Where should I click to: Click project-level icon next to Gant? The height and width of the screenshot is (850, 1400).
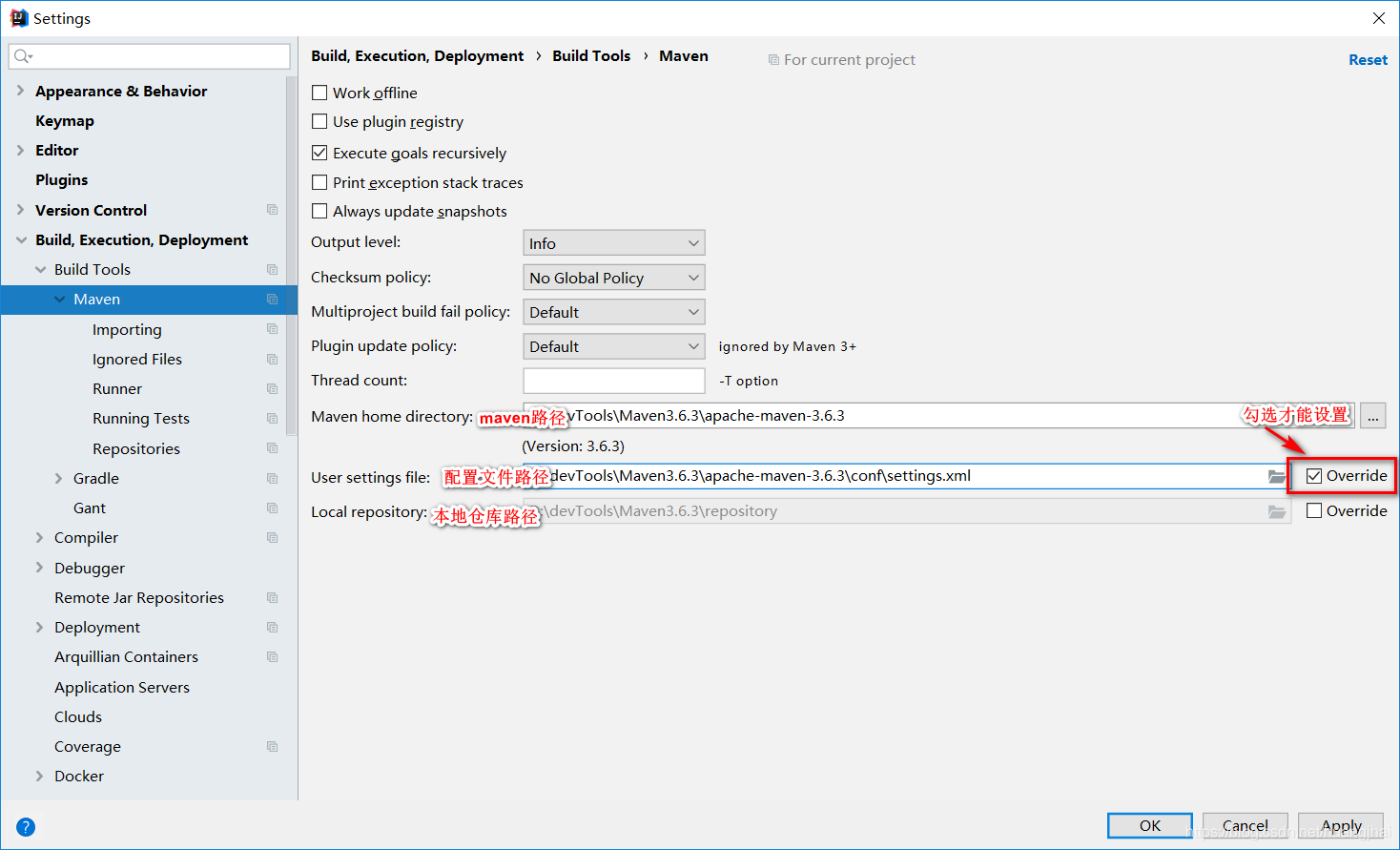pos(273,508)
